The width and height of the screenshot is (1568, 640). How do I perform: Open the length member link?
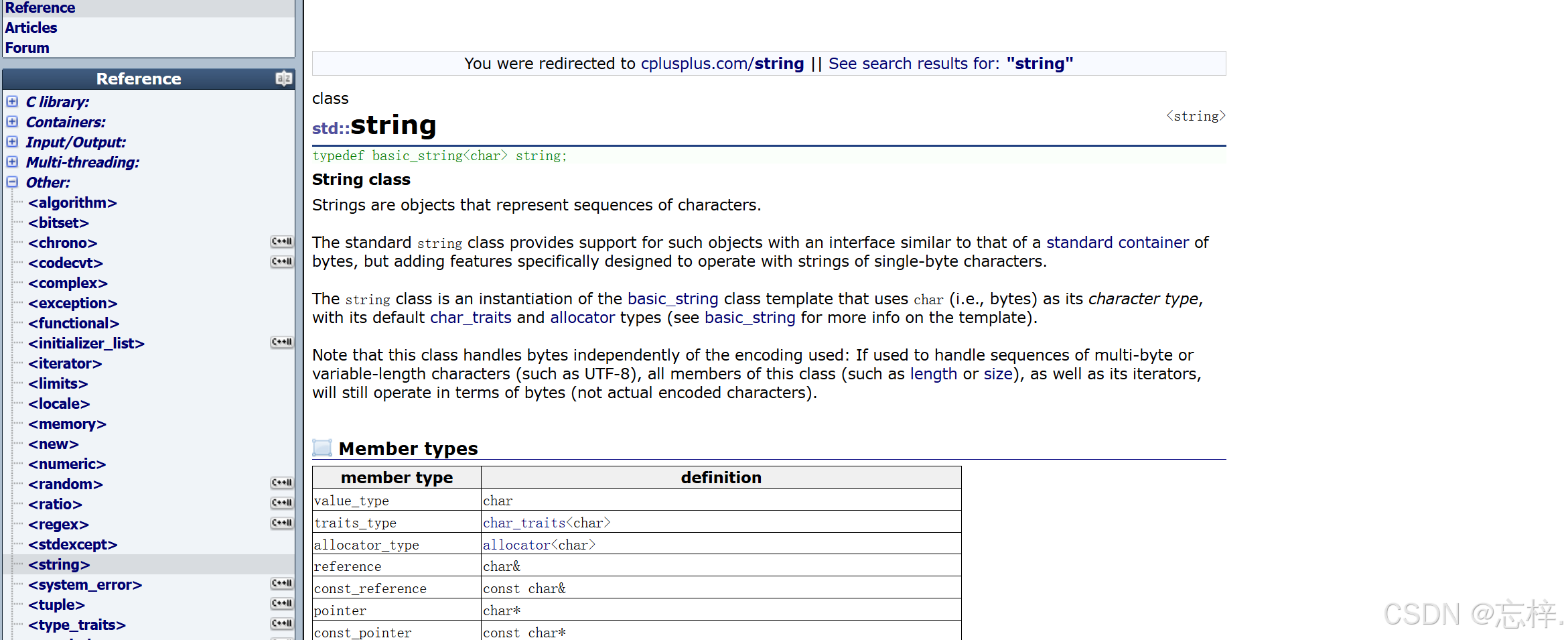coord(933,374)
